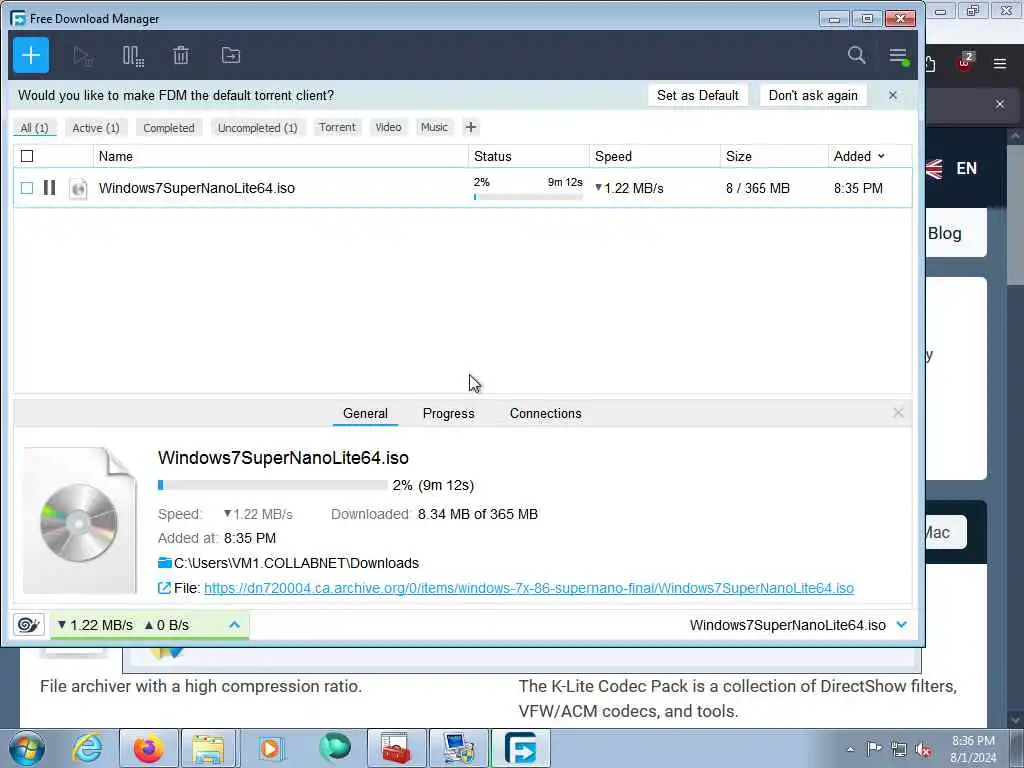This screenshot has height=768, width=1024.
Task: Open the Blog link in browser page
Action: click(944, 233)
